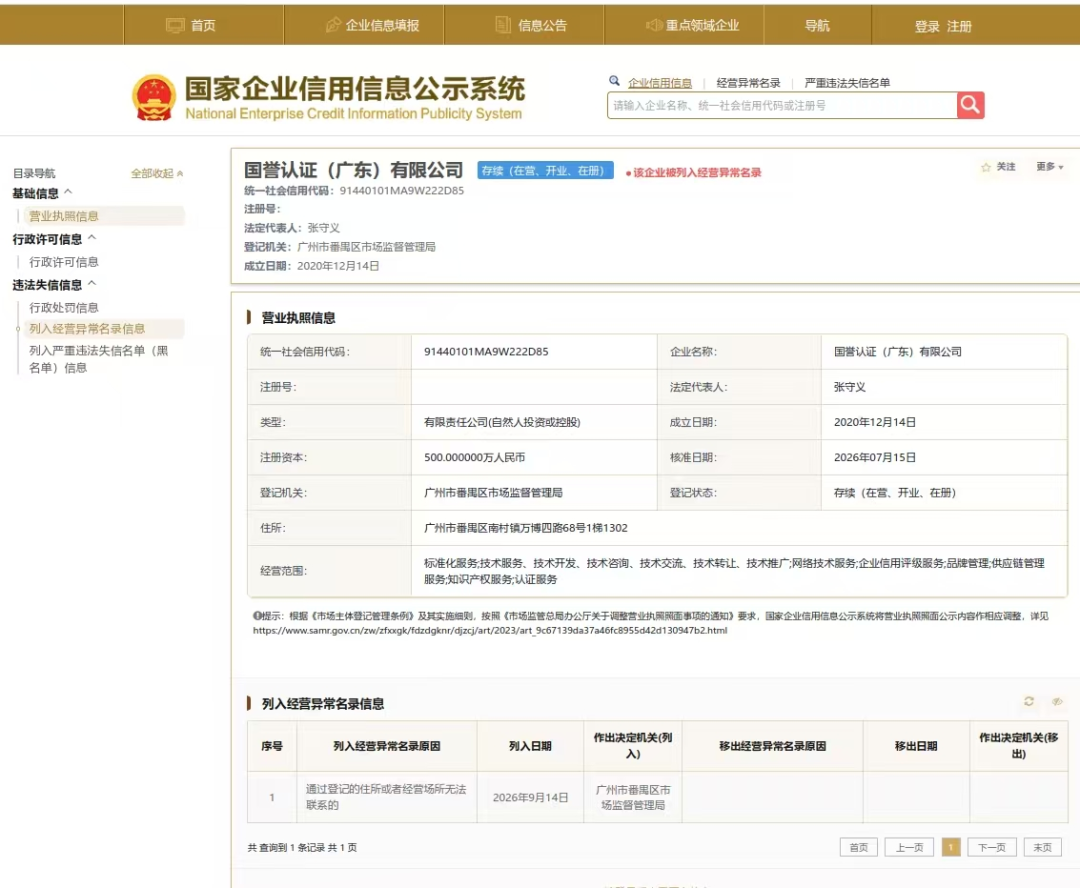
Task: Click the 注册 link
Action: point(959,26)
